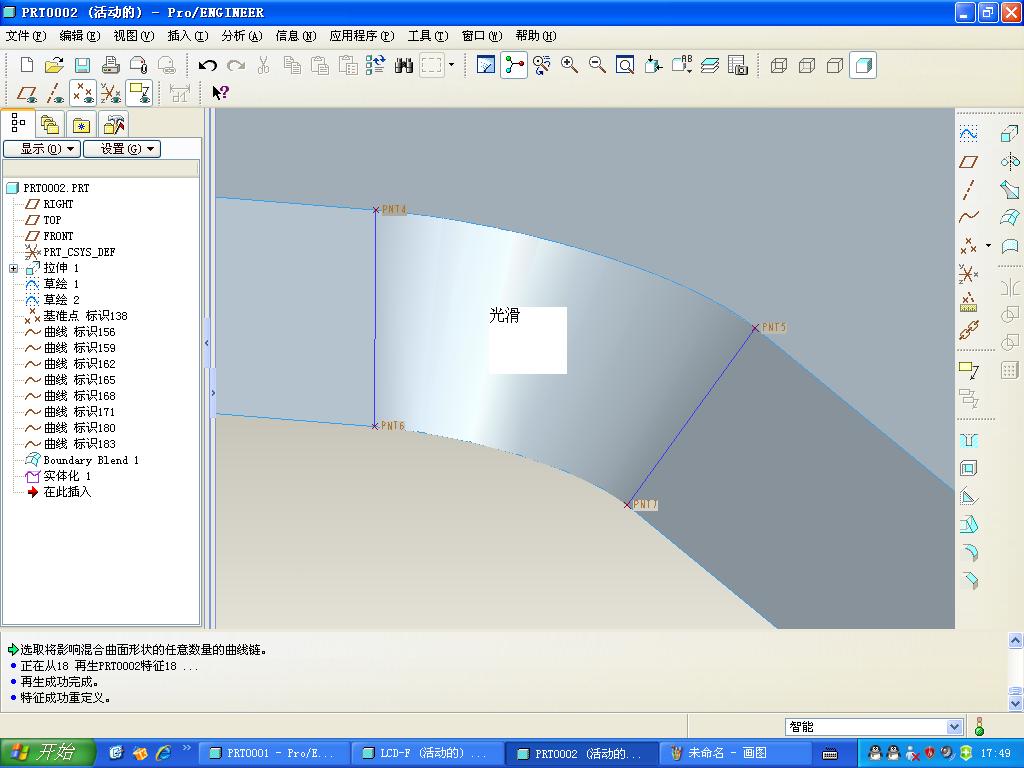Viewport: 1024px width, 768px height.
Task: Insert a datum point from right toolbar
Action: click(968, 246)
